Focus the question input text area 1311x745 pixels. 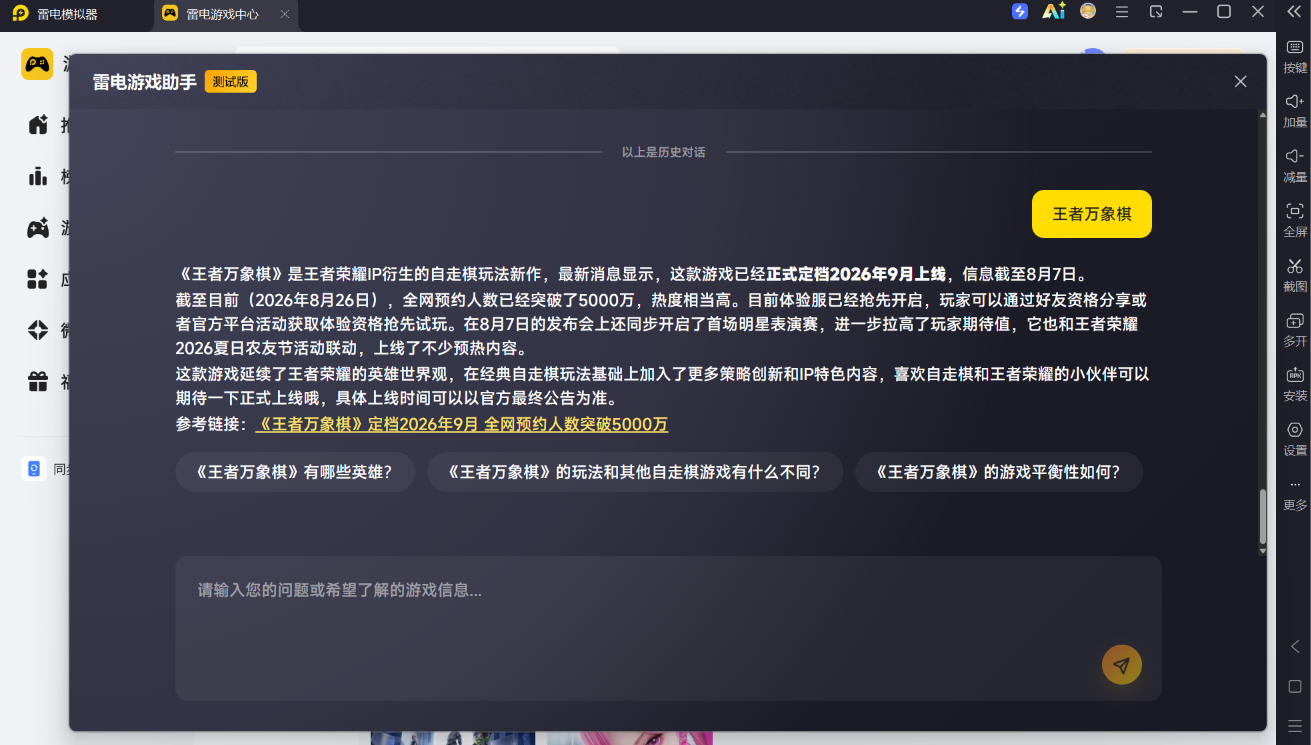tap(668, 628)
